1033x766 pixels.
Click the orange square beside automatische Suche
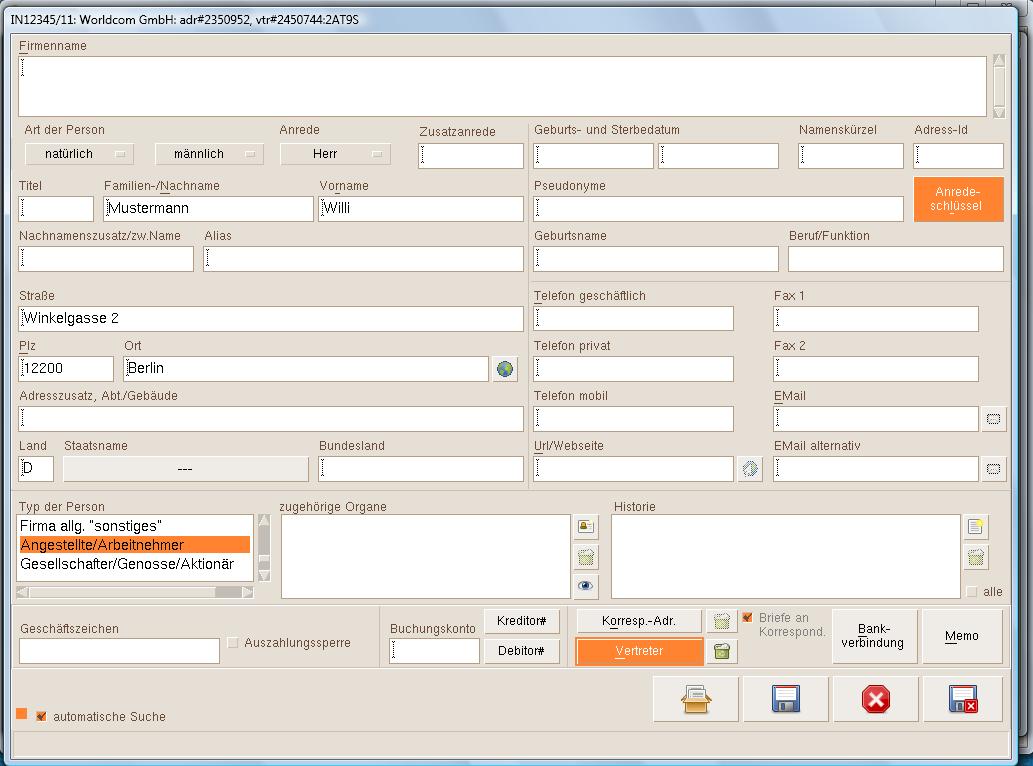[22, 714]
